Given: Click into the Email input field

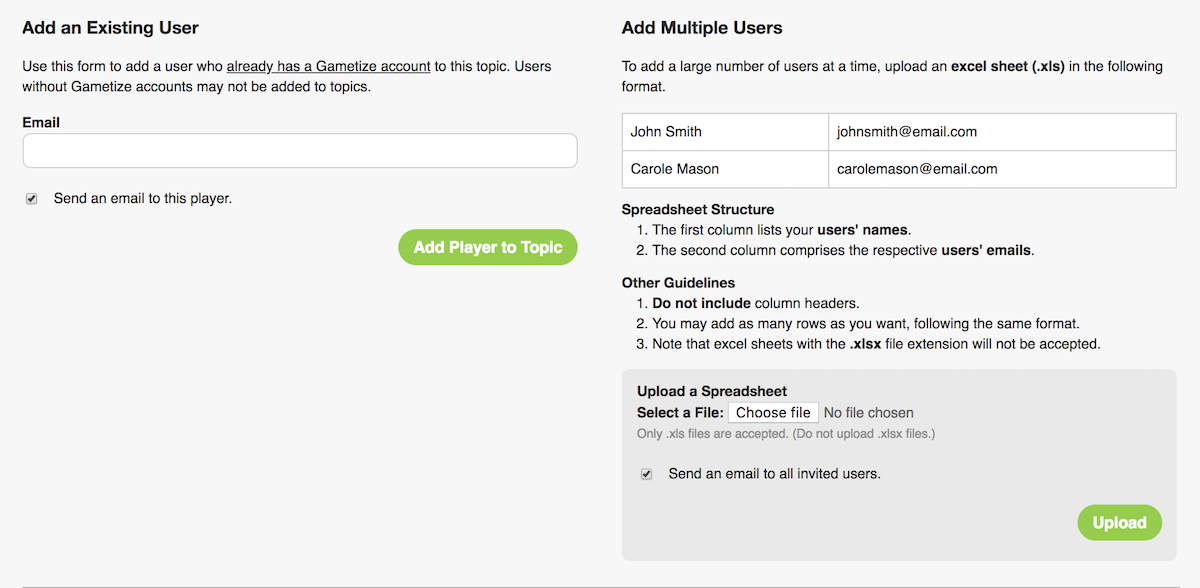Looking at the screenshot, I should point(300,151).
